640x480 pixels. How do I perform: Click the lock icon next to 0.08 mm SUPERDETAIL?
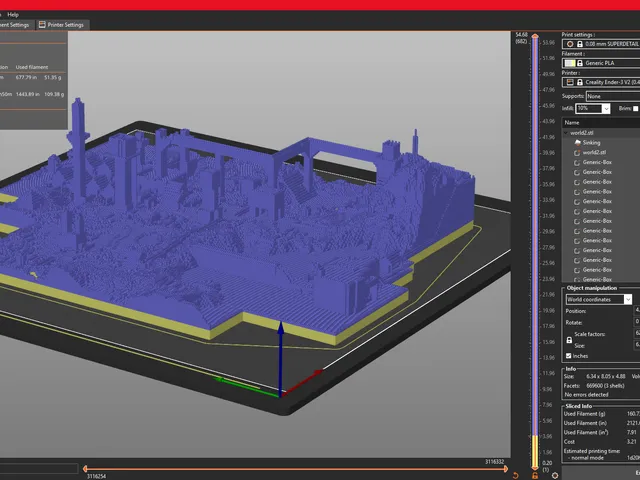pyautogui.click(x=580, y=44)
